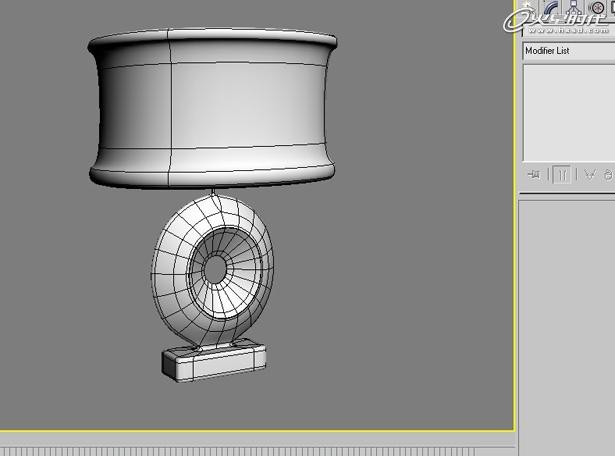Image resolution: width=615 pixels, height=456 pixels.
Task: Select the rectangular lamp base
Action: point(214,362)
